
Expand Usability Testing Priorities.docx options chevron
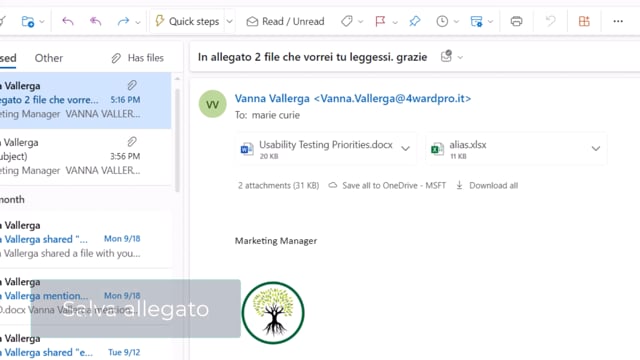405,149
